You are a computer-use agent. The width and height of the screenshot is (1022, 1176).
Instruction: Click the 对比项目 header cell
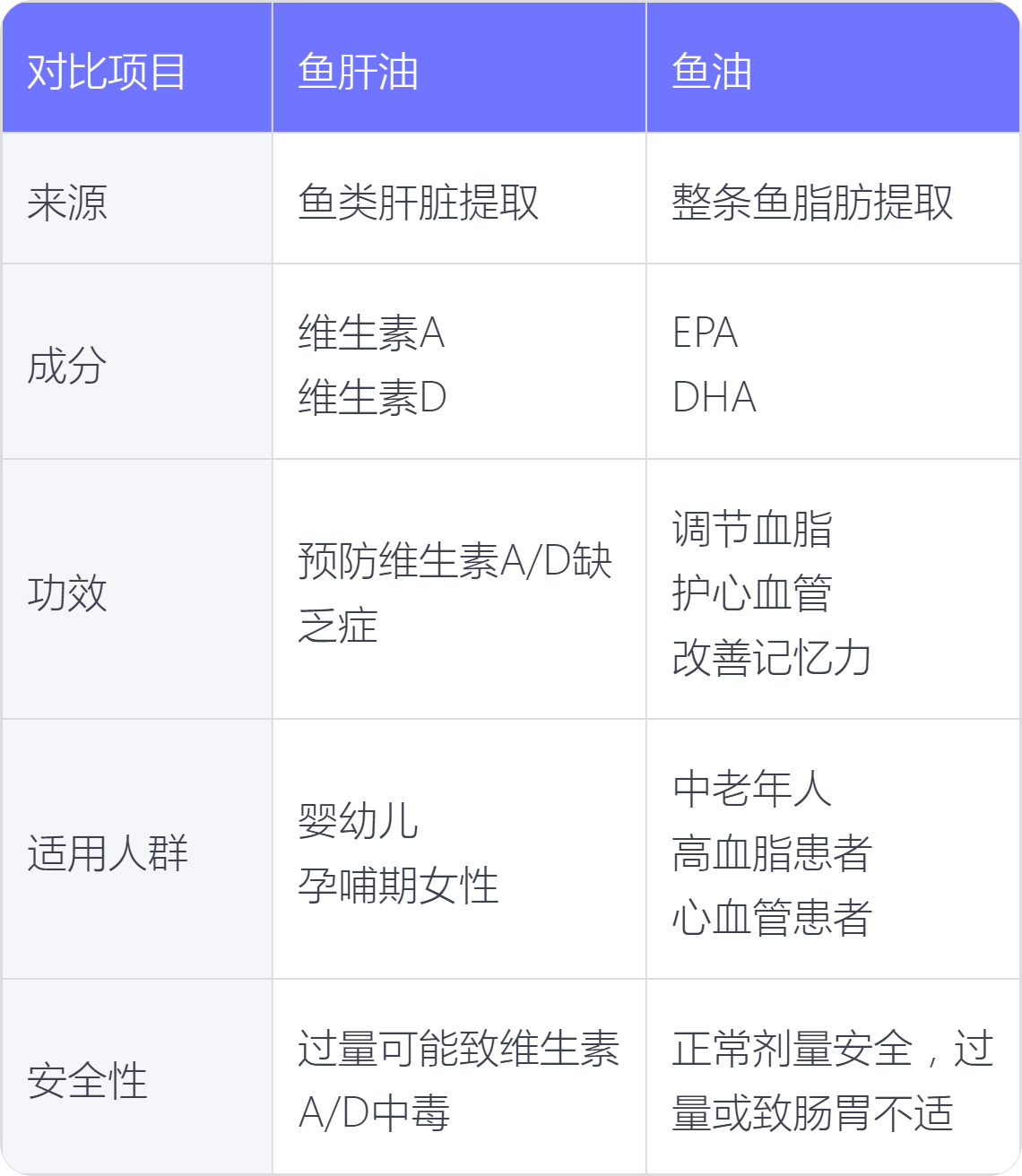pyautogui.click(x=137, y=67)
